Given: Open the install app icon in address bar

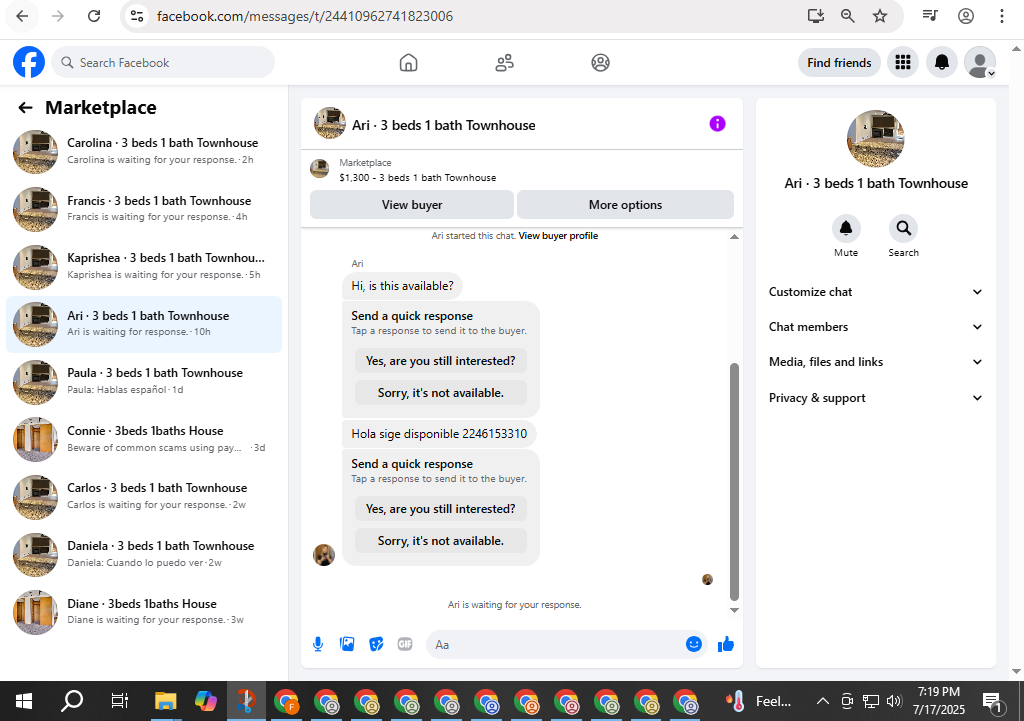Looking at the screenshot, I should 816,16.
